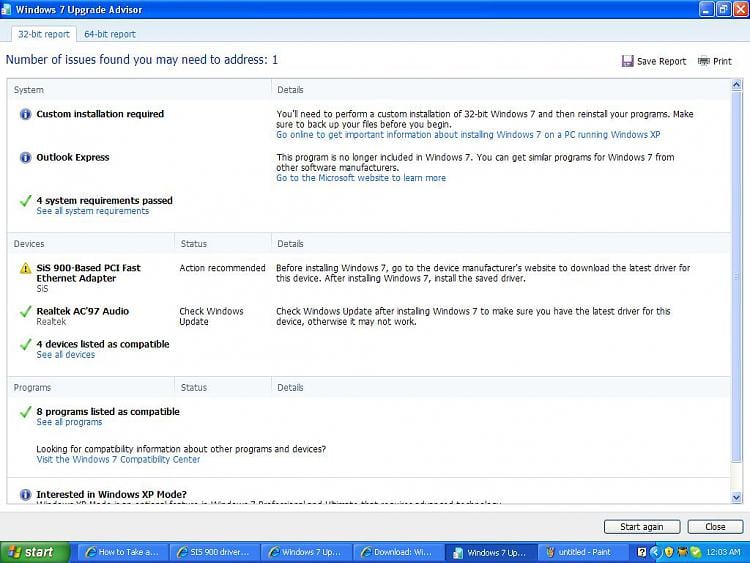
Task: Click the Programs column header
Action: click(32, 388)
